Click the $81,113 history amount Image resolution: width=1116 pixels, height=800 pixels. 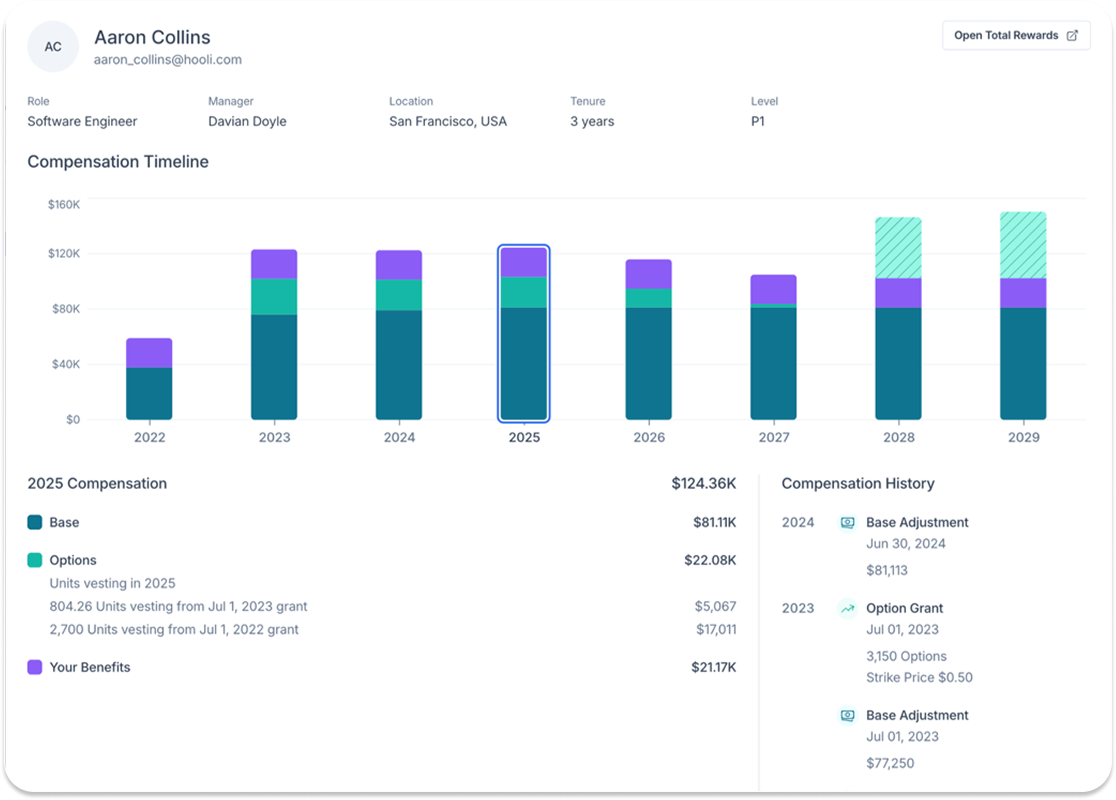[887, 570]
